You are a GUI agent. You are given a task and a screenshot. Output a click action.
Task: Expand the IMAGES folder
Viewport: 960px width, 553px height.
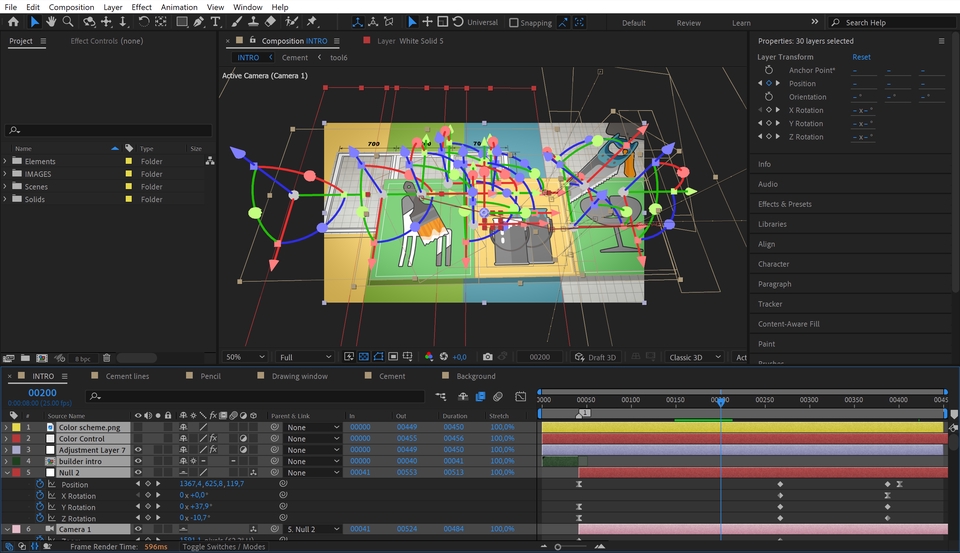coord(6,174)
